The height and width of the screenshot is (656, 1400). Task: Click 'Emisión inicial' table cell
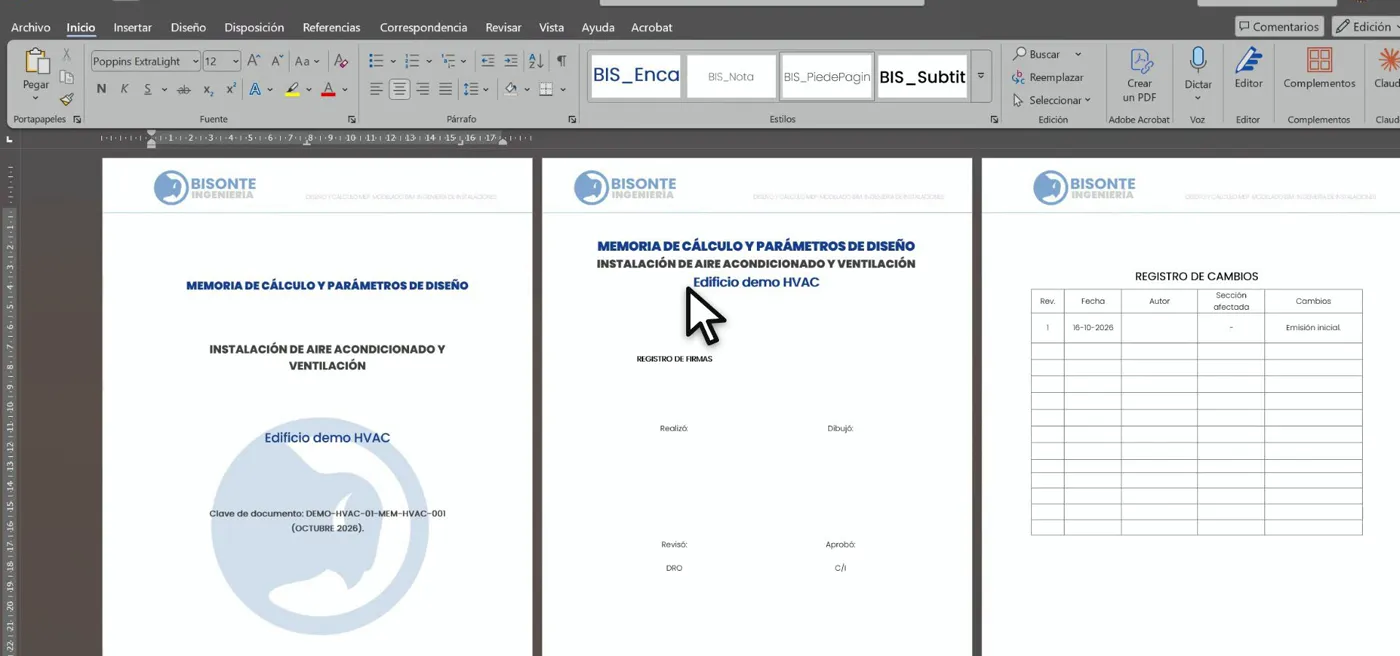pos(1313,328)
